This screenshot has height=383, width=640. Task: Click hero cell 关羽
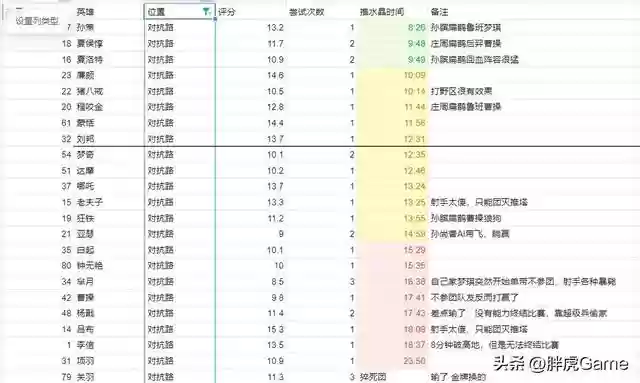pos(85,377)
